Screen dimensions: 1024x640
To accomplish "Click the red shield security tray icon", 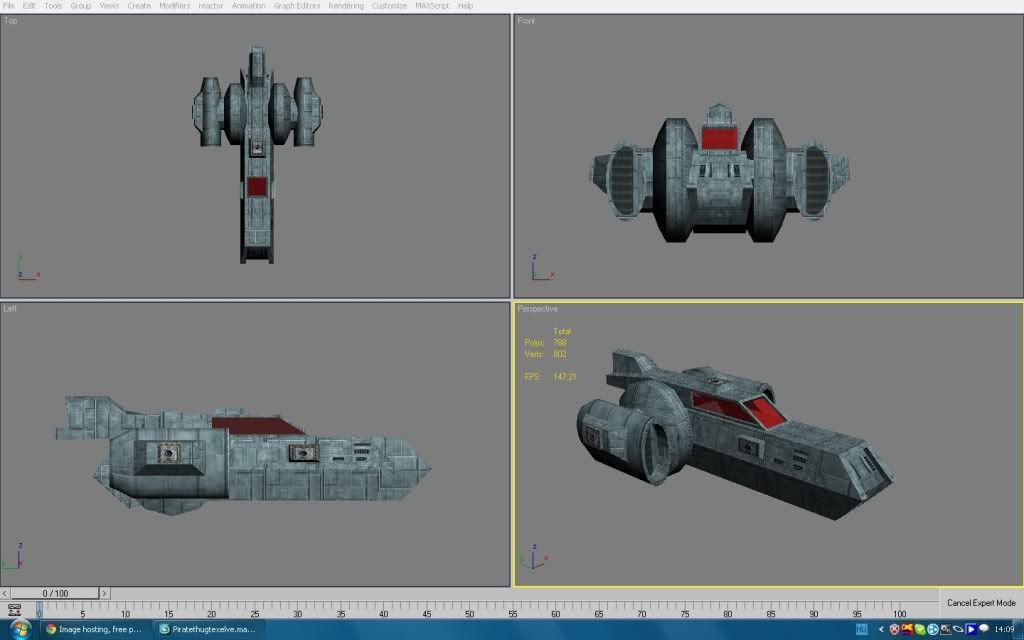I will pos(895,630).
